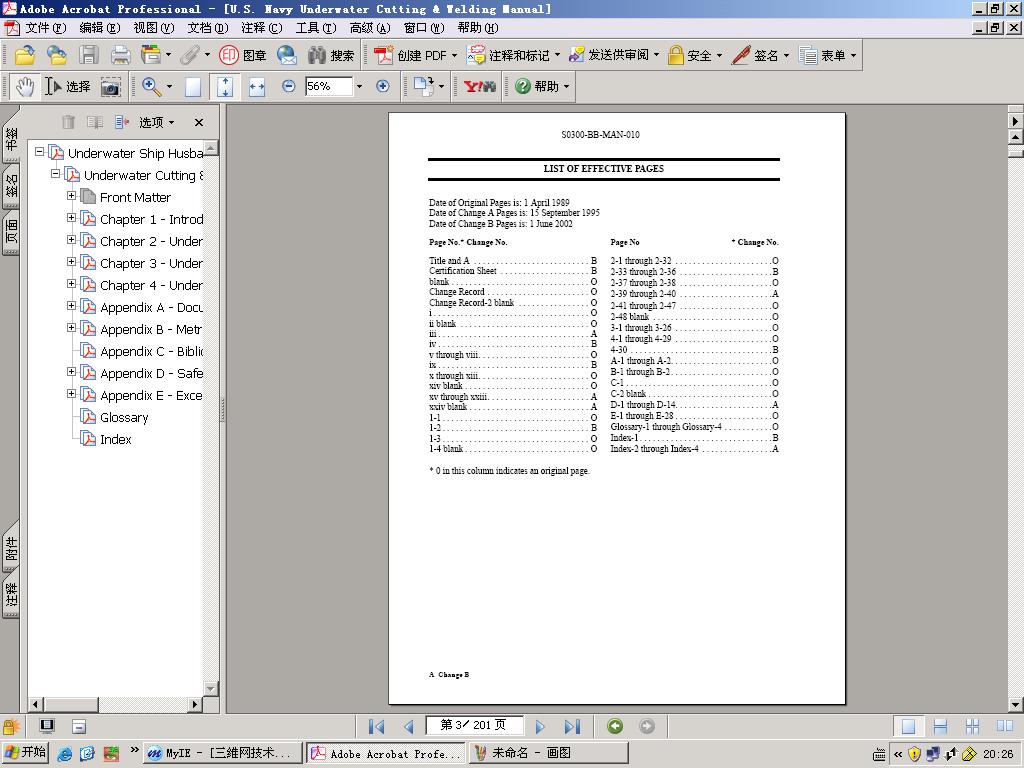This screenshot has width=1024, height=768.
Task: Click the Email envelope globe icon
Action: [x=286, y=56]
